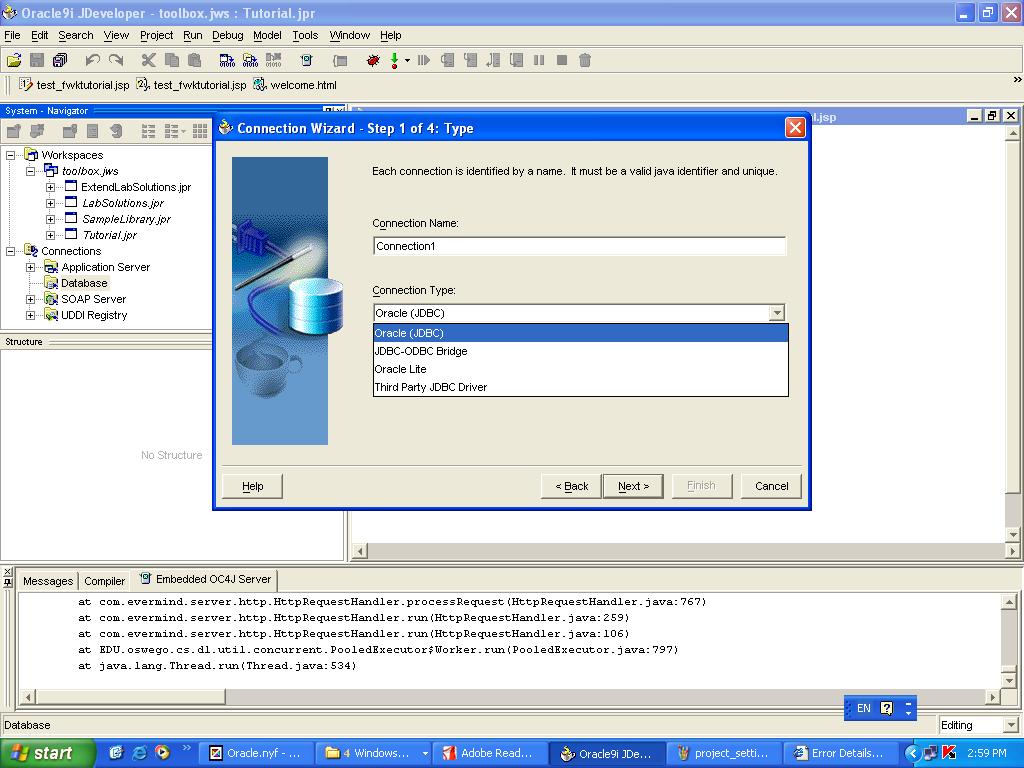The width and height of the screenshot is (1024, 768).
Task: Open the Tools menu
Action: tap(305, 35)
